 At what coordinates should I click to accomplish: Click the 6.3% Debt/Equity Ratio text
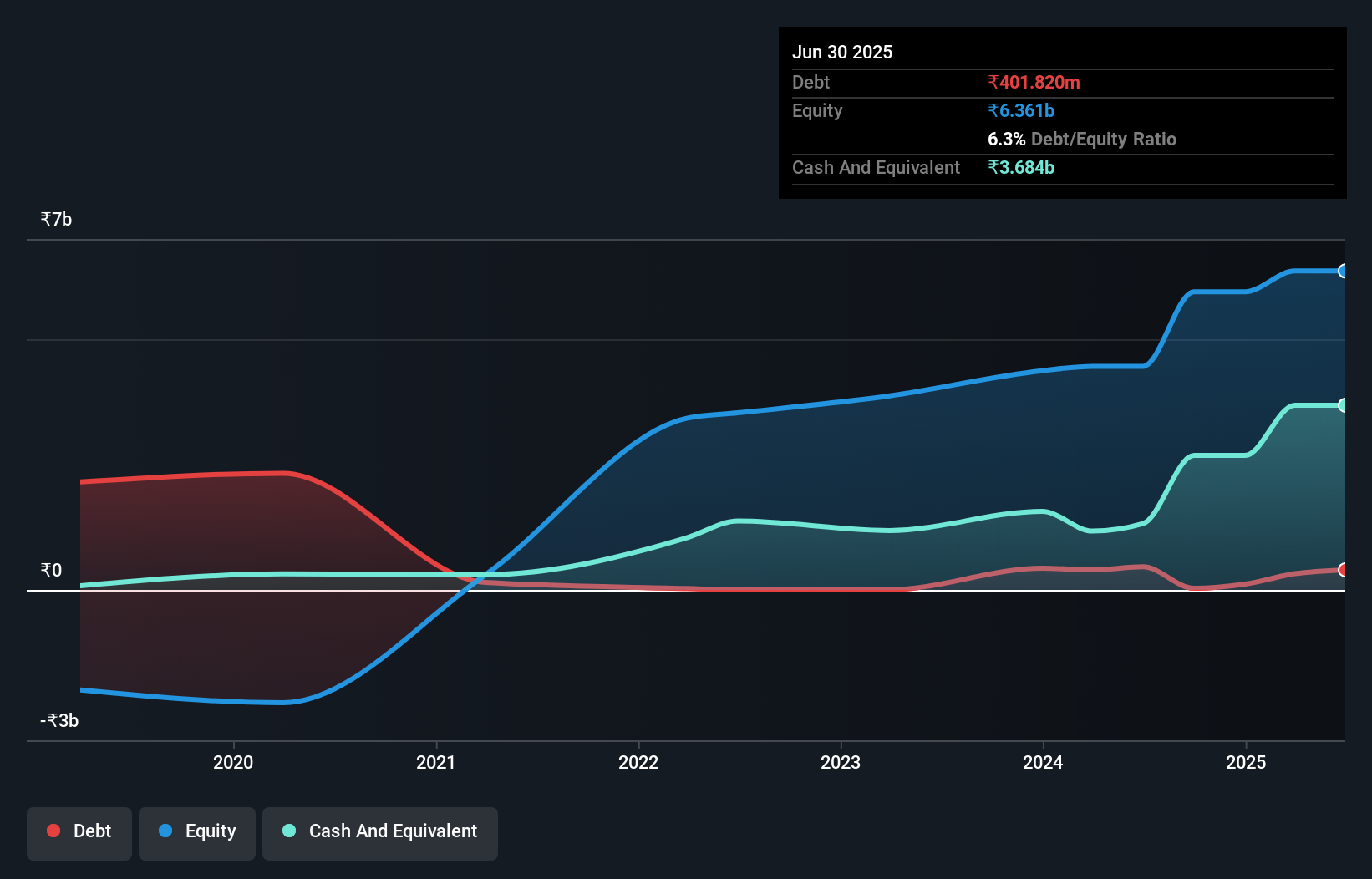[1082, 139]
